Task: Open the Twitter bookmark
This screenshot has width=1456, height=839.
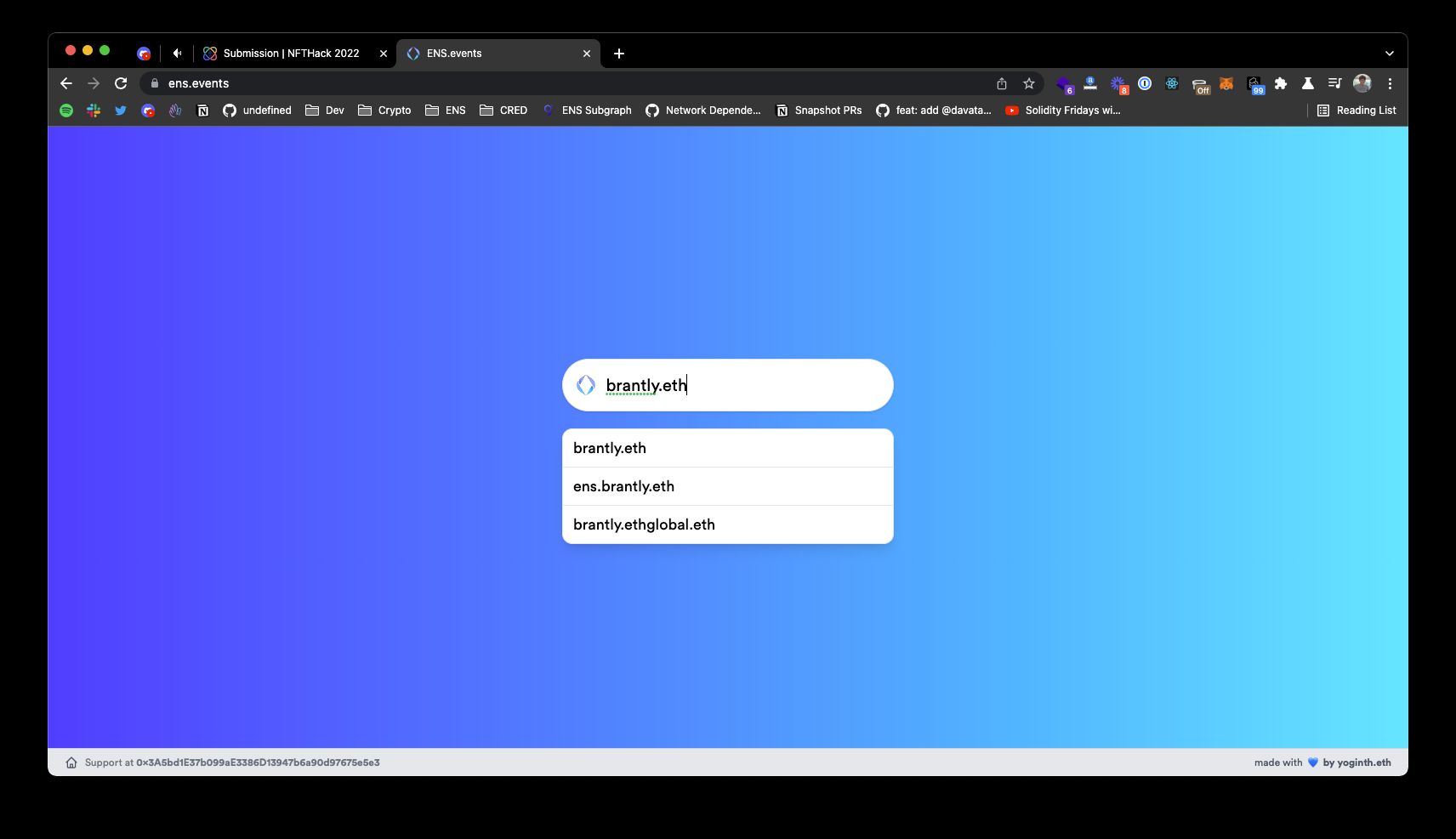Action: pyautogui.click(x=121, y=111)
